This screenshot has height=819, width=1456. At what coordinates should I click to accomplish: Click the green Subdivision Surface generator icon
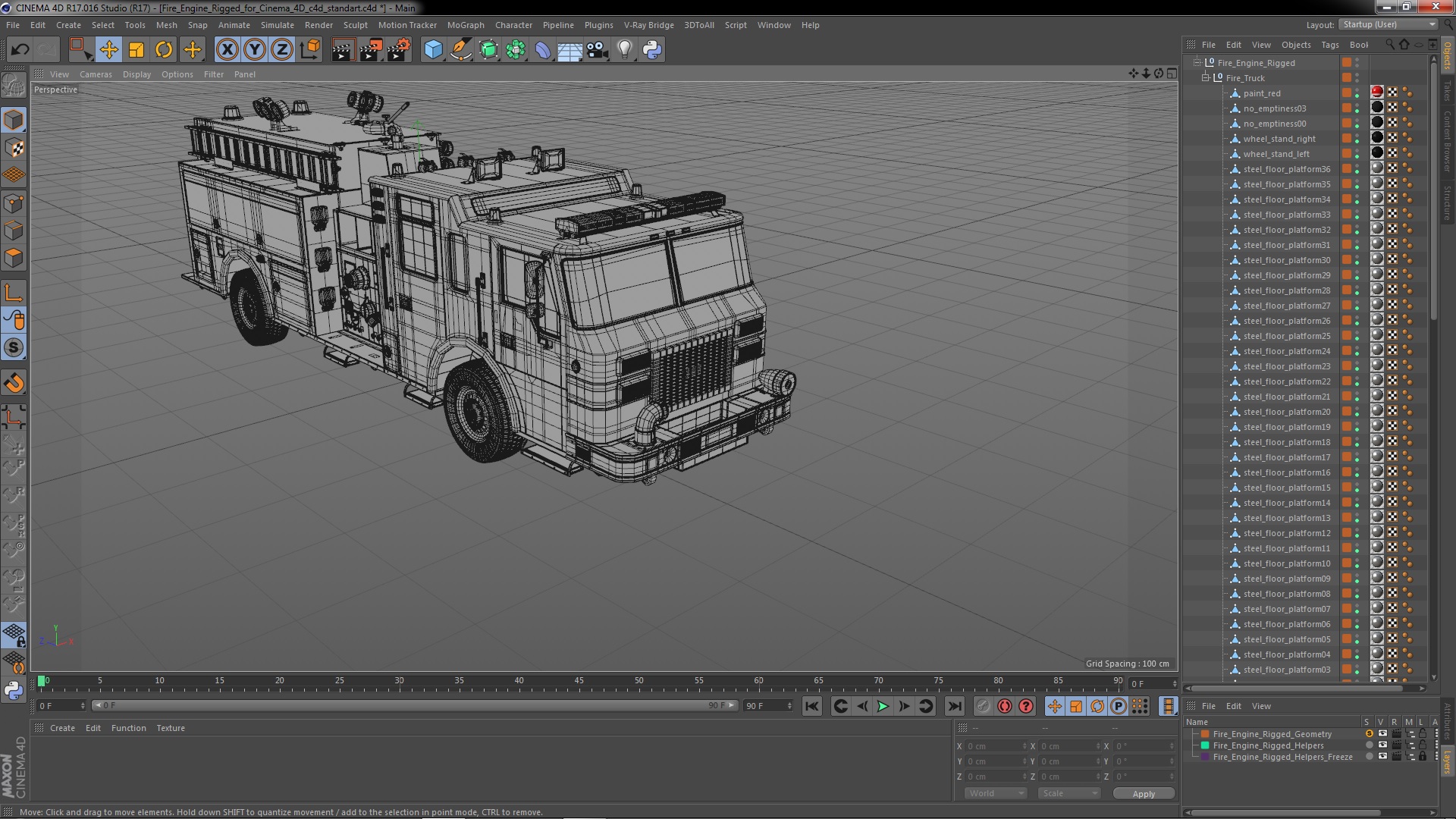click(x=488, y=50)
